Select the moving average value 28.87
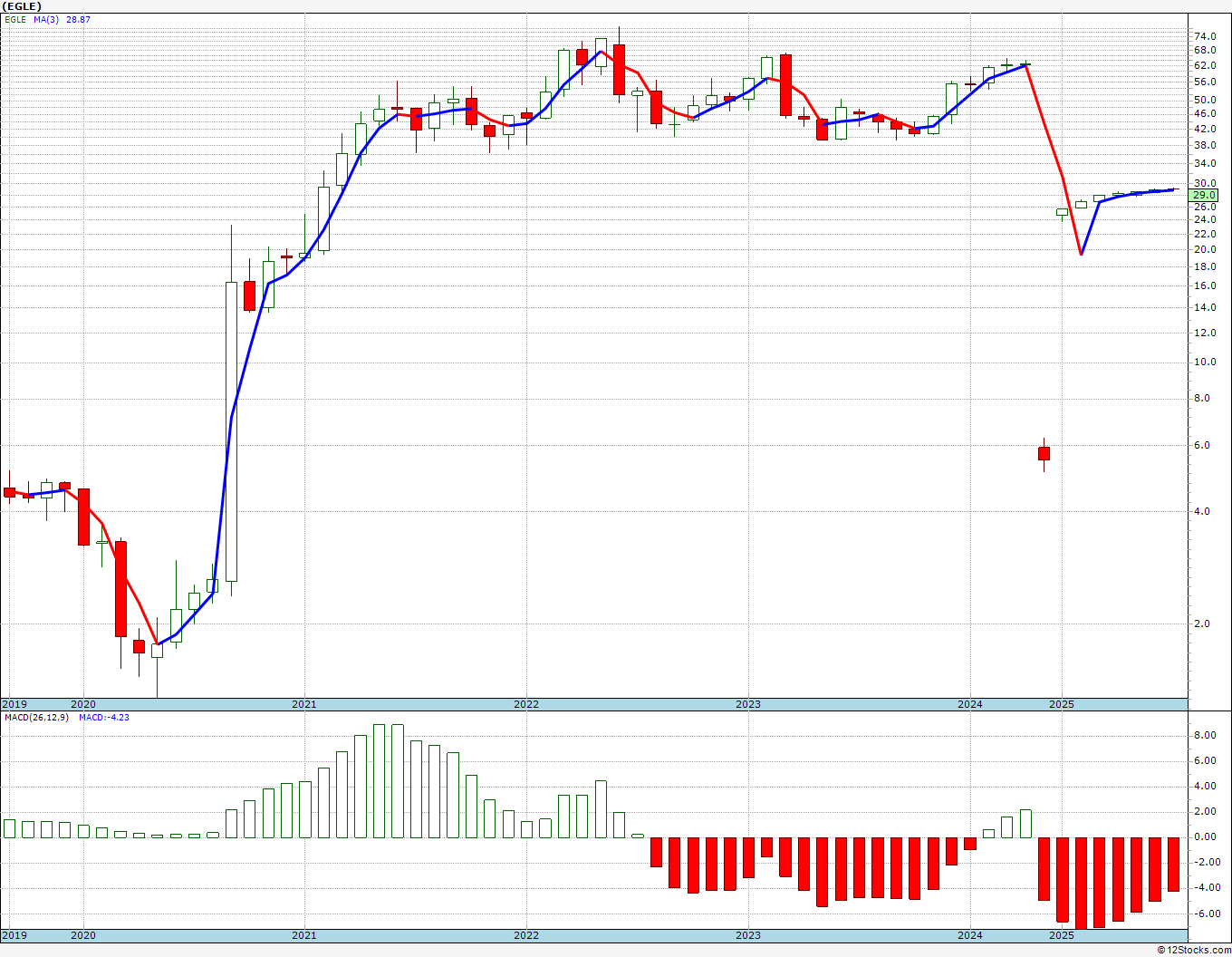This screenshot has height=957, width=1232. click(x=79, y=19)
